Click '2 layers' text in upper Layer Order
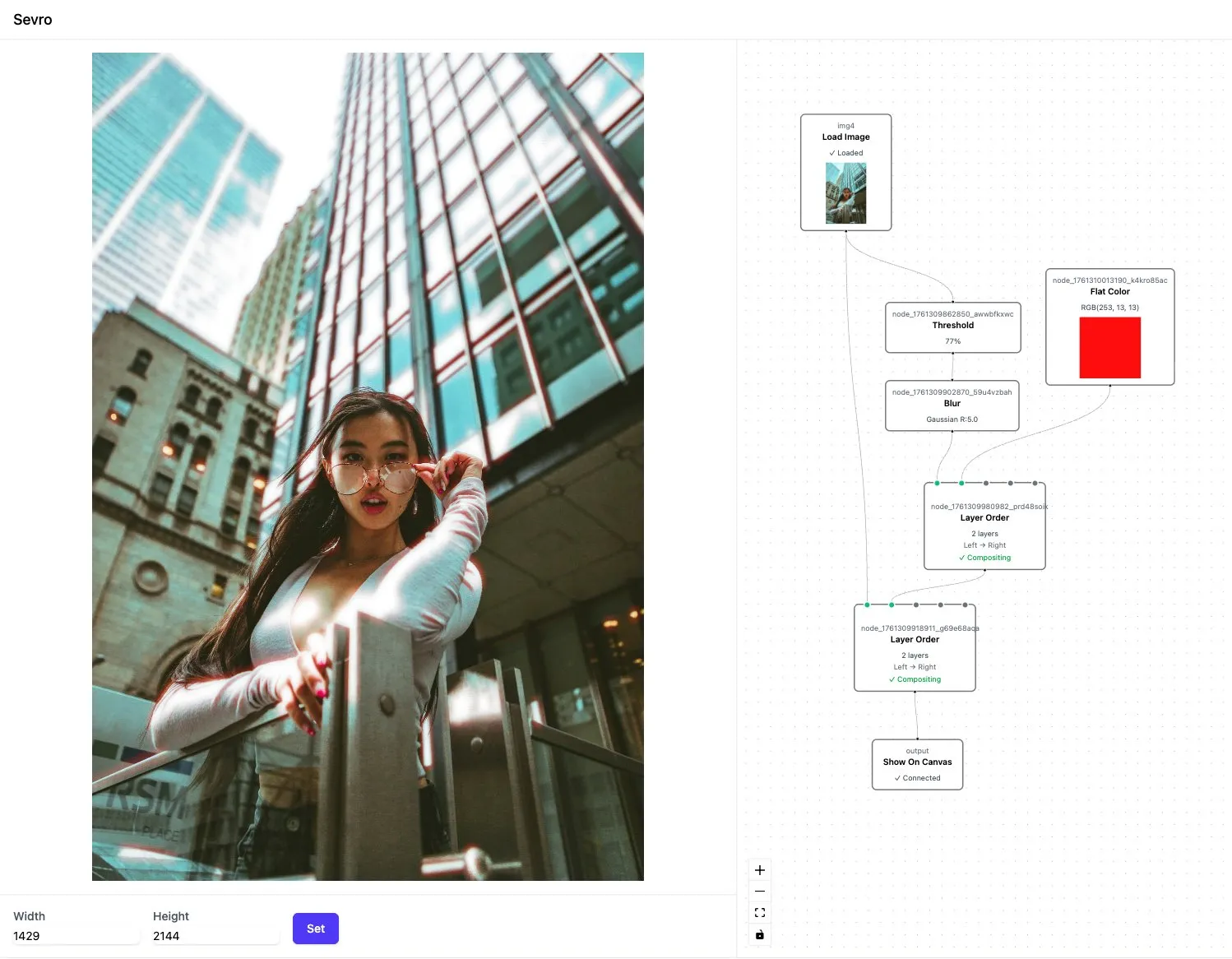Viewport: 1232px width, 959px height. (x=984, y=534)
